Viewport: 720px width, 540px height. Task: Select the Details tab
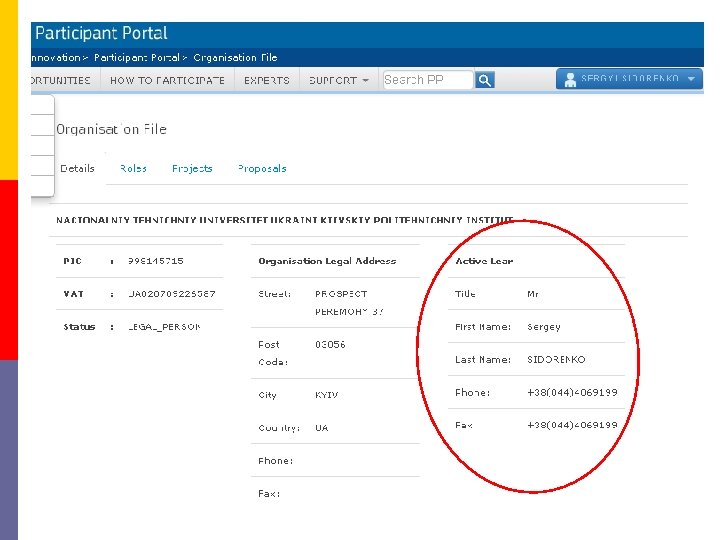(77, 169)
